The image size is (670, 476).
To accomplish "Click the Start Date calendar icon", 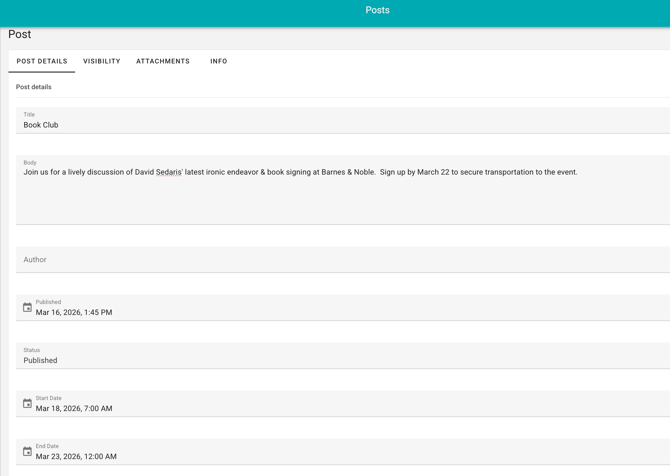I will pyautogui.click(x=27, y=404).
